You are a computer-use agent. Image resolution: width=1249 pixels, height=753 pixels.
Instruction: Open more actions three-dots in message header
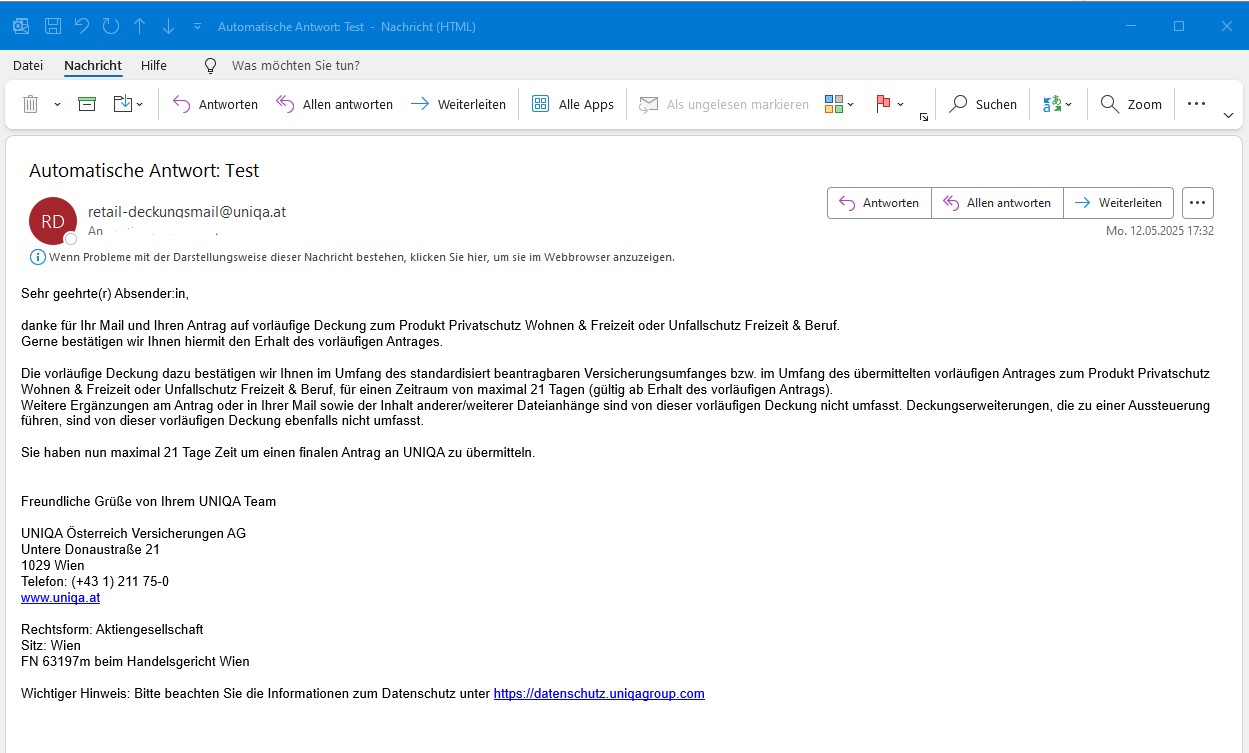point(1198,202)
